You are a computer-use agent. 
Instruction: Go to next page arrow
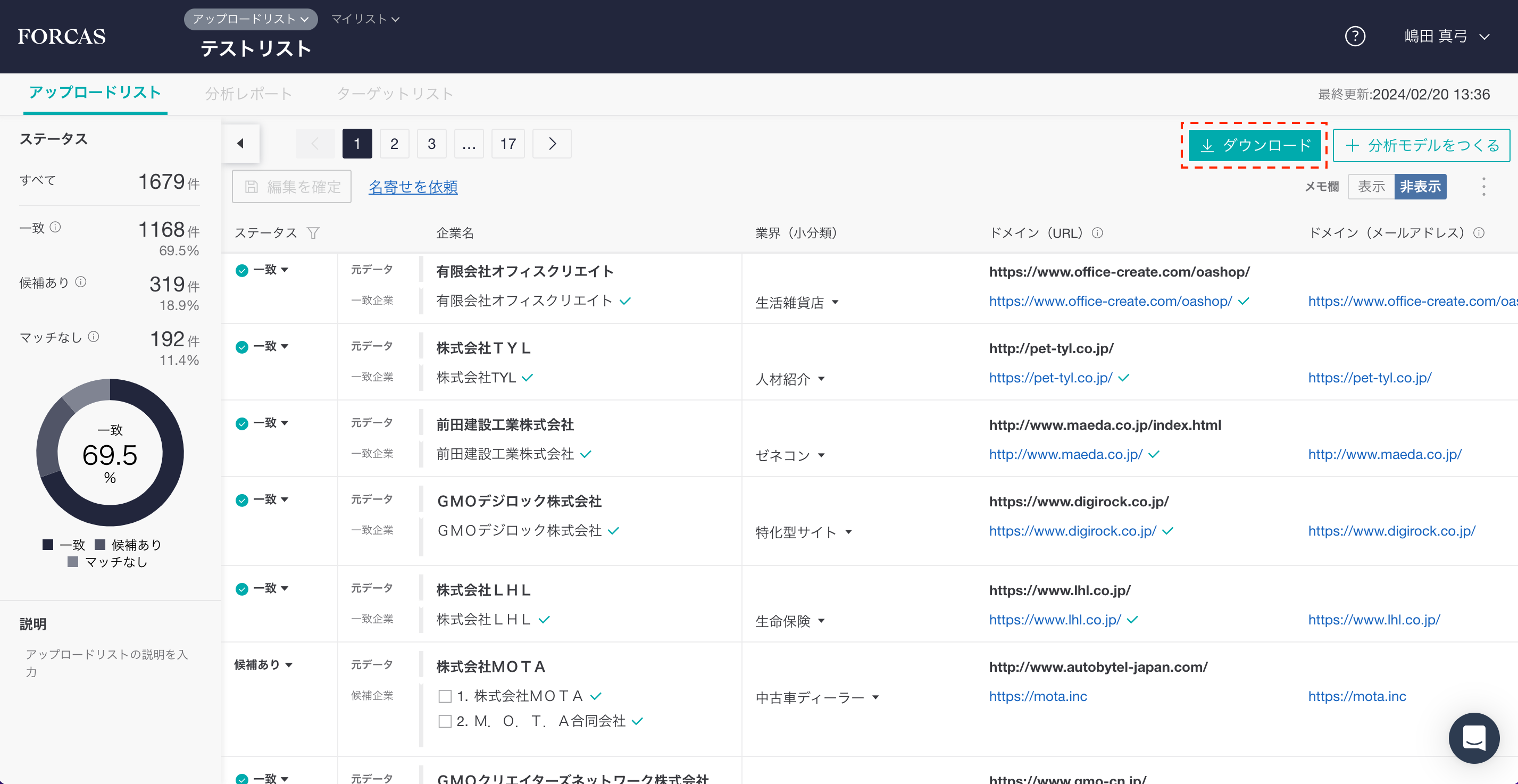pyautogui.click(x=552, y=144)
